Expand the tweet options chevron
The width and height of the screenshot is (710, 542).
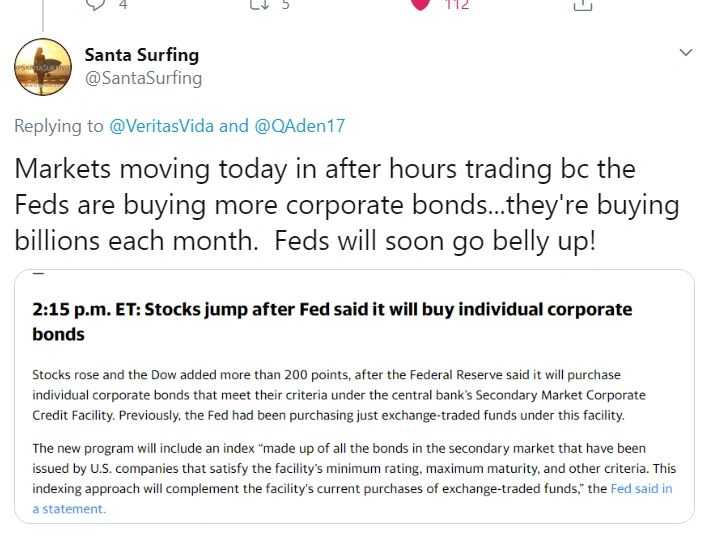coord(686,52)
